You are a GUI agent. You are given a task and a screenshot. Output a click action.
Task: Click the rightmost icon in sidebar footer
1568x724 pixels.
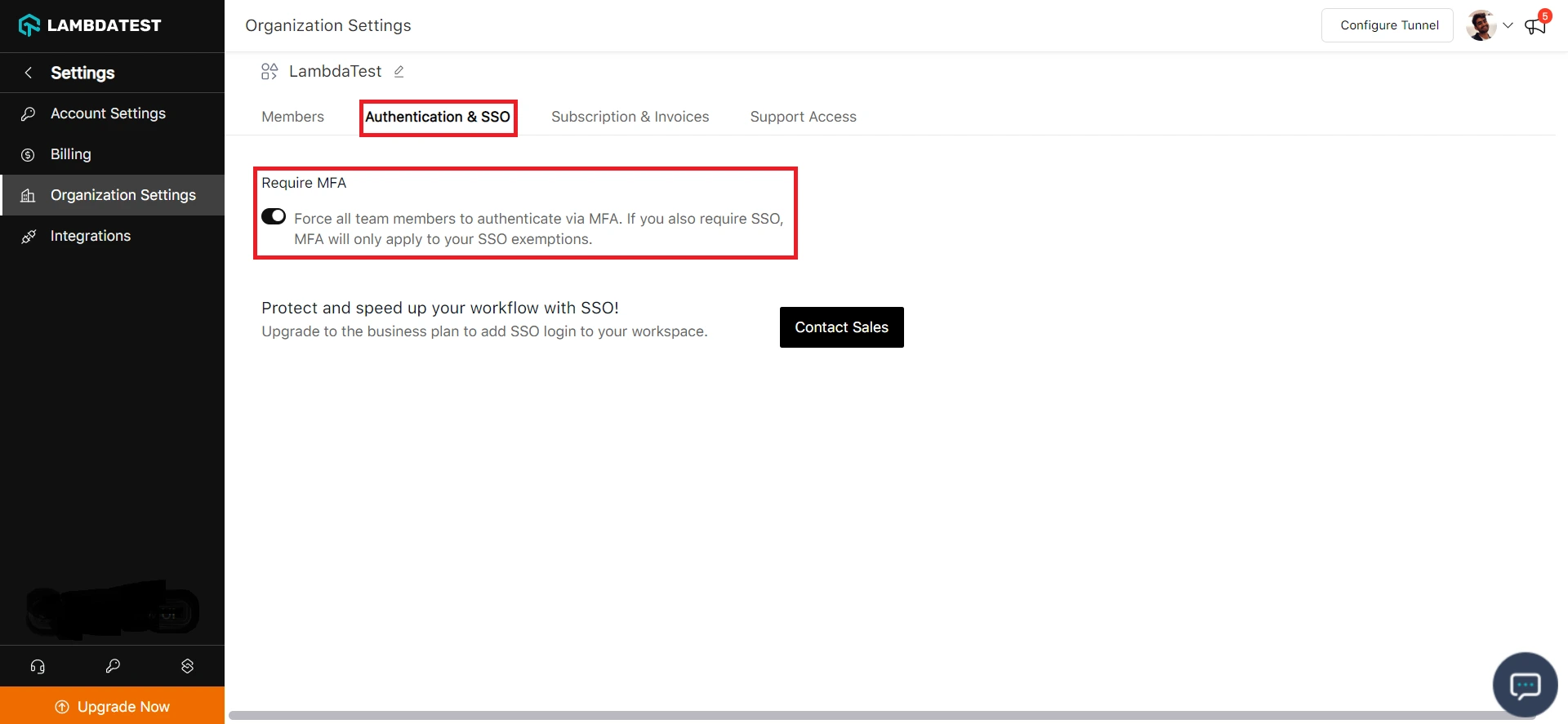187,666
